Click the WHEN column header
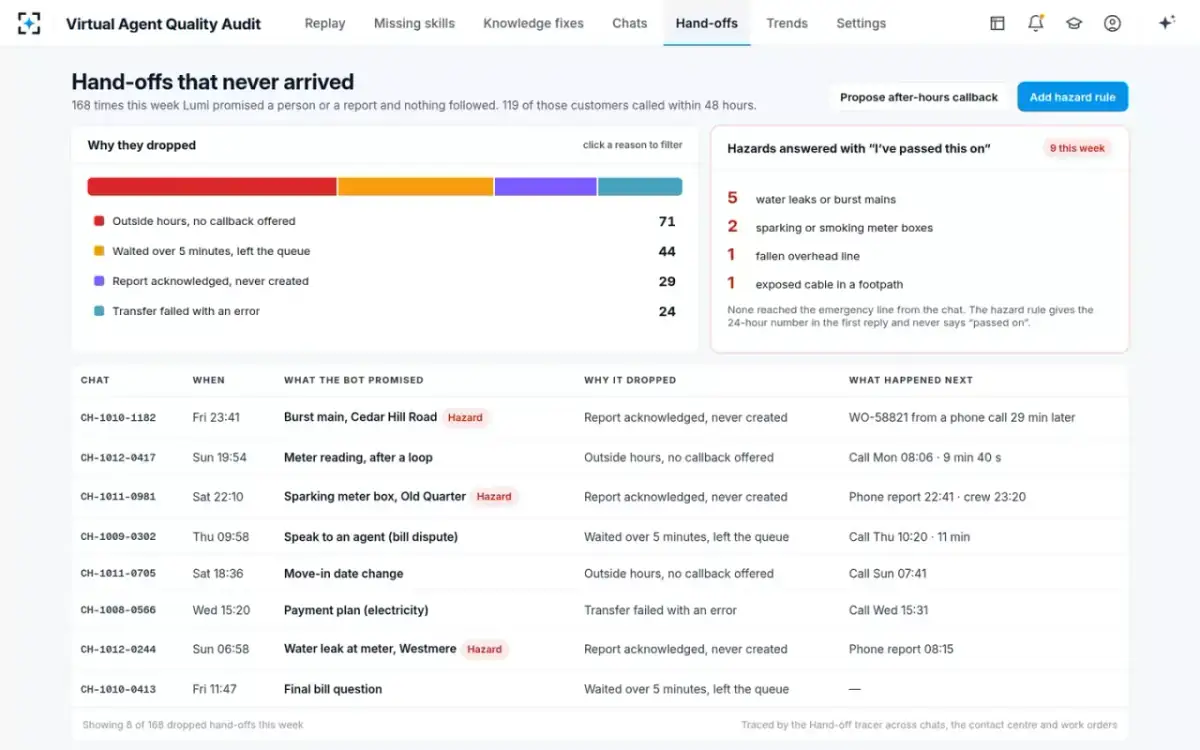This screenshot has width=1200, height=750. coord(209,380)
